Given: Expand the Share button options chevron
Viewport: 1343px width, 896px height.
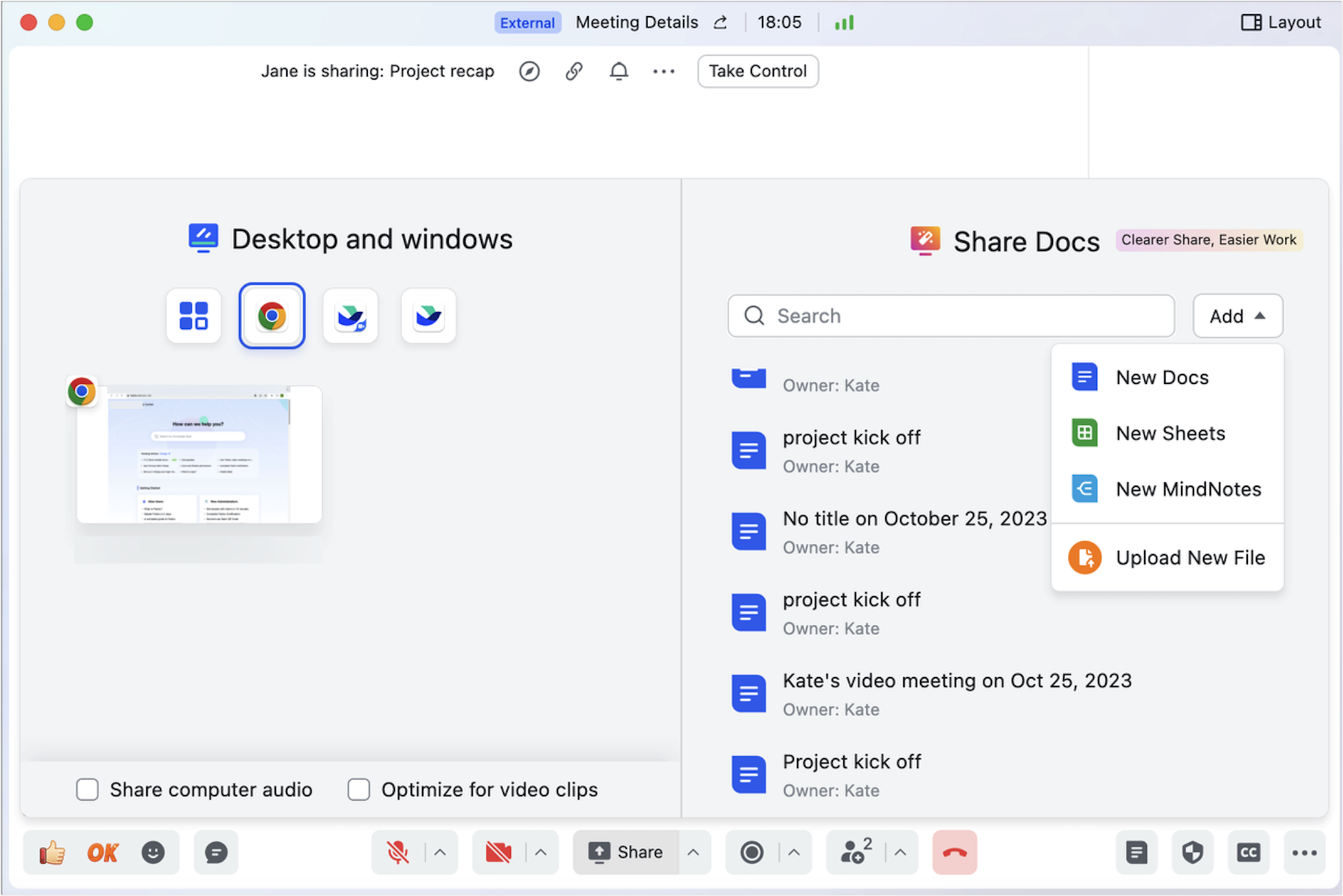Looking at the screenshot, I should click(x=693, y=853).
